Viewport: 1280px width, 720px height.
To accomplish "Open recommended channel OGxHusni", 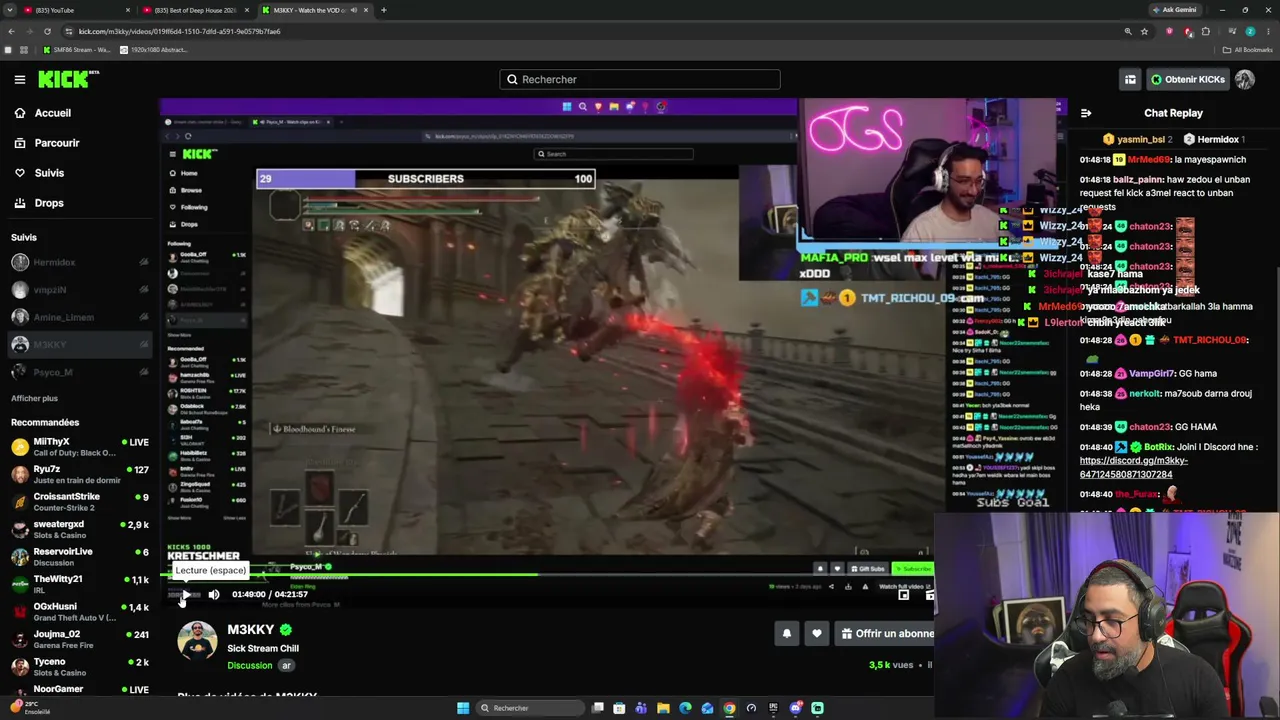I will [80, 612].
